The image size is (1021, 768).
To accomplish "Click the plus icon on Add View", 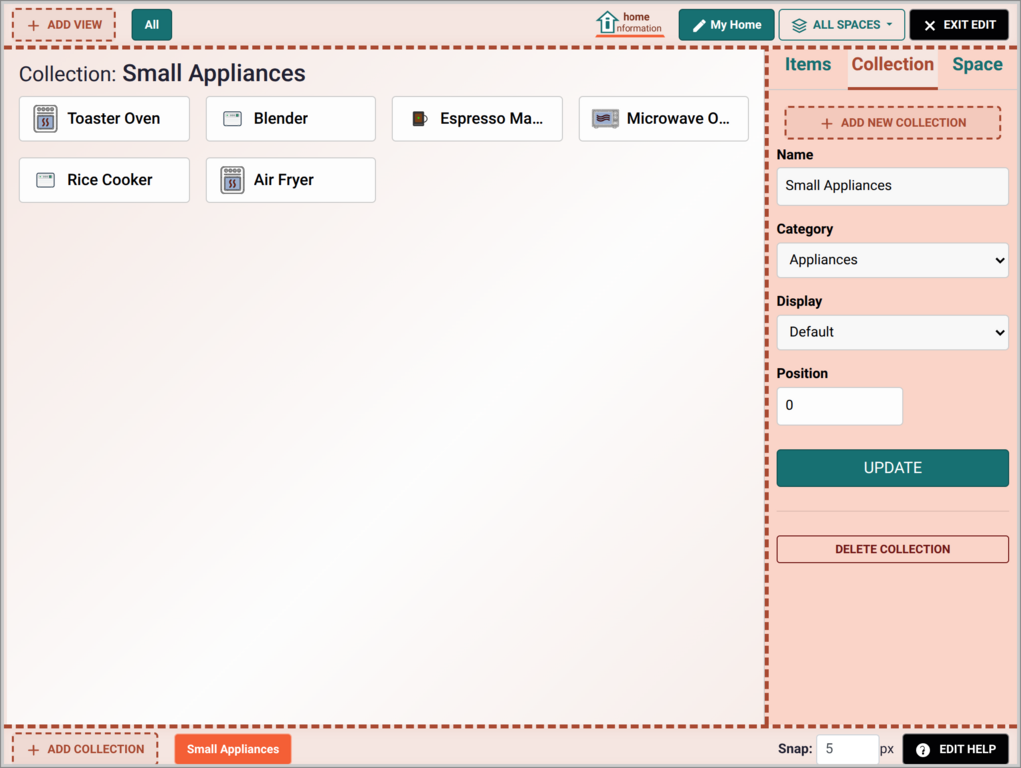I will (33, 25).
